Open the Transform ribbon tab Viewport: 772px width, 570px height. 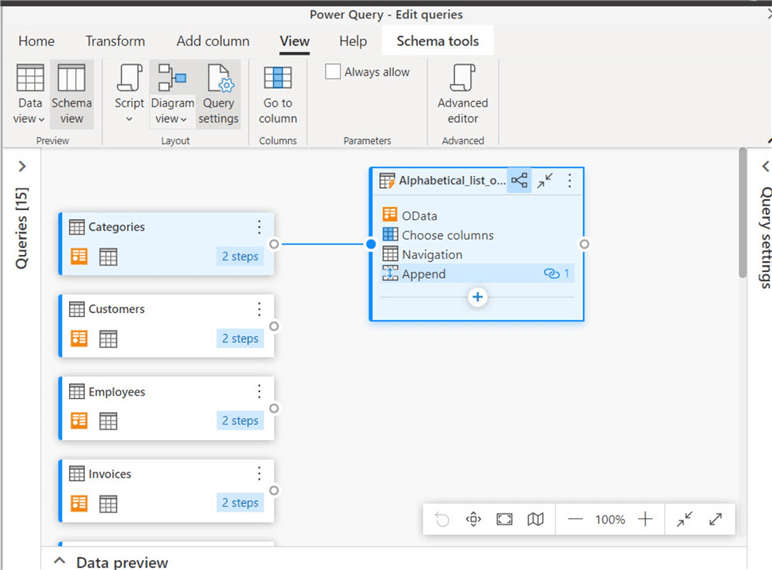coord(115,41)
